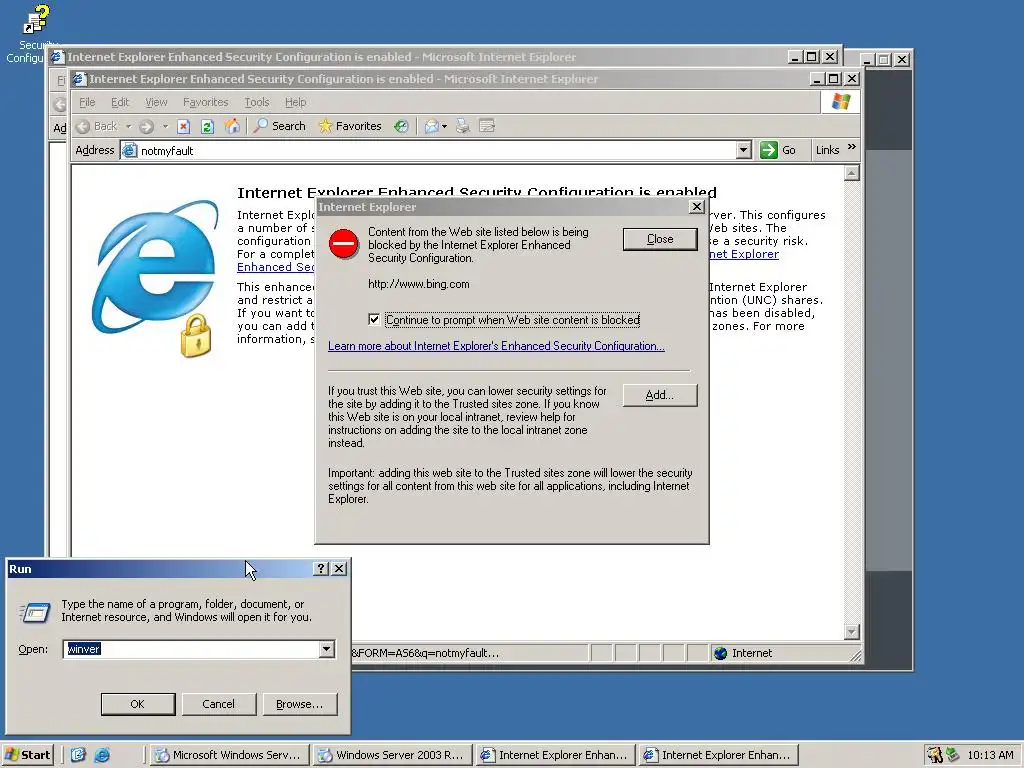This screenshot has width=1024, height=768.
Task: Open the Help menu
Action: tap(295, 103)
